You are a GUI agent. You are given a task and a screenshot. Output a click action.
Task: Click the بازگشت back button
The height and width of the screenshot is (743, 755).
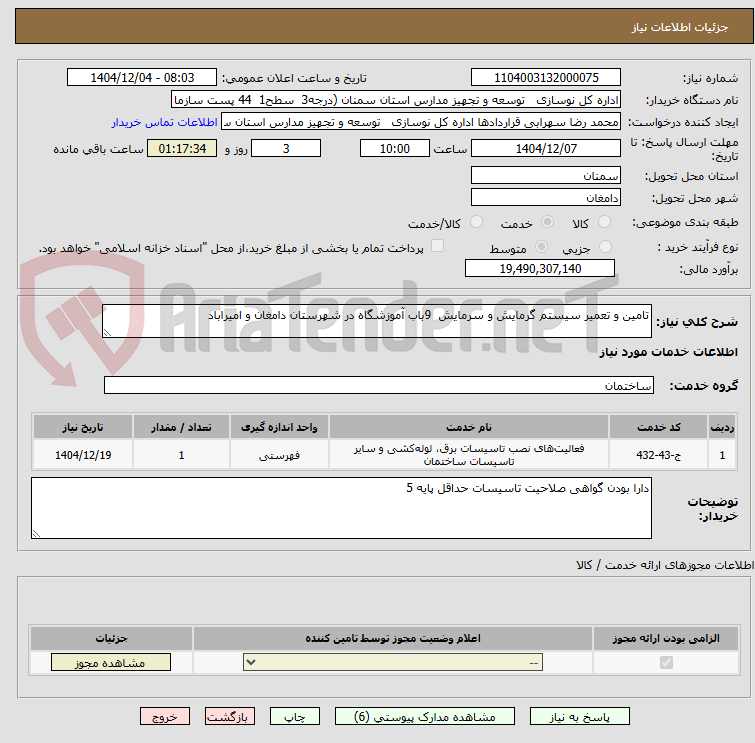(x=230, y=717)
